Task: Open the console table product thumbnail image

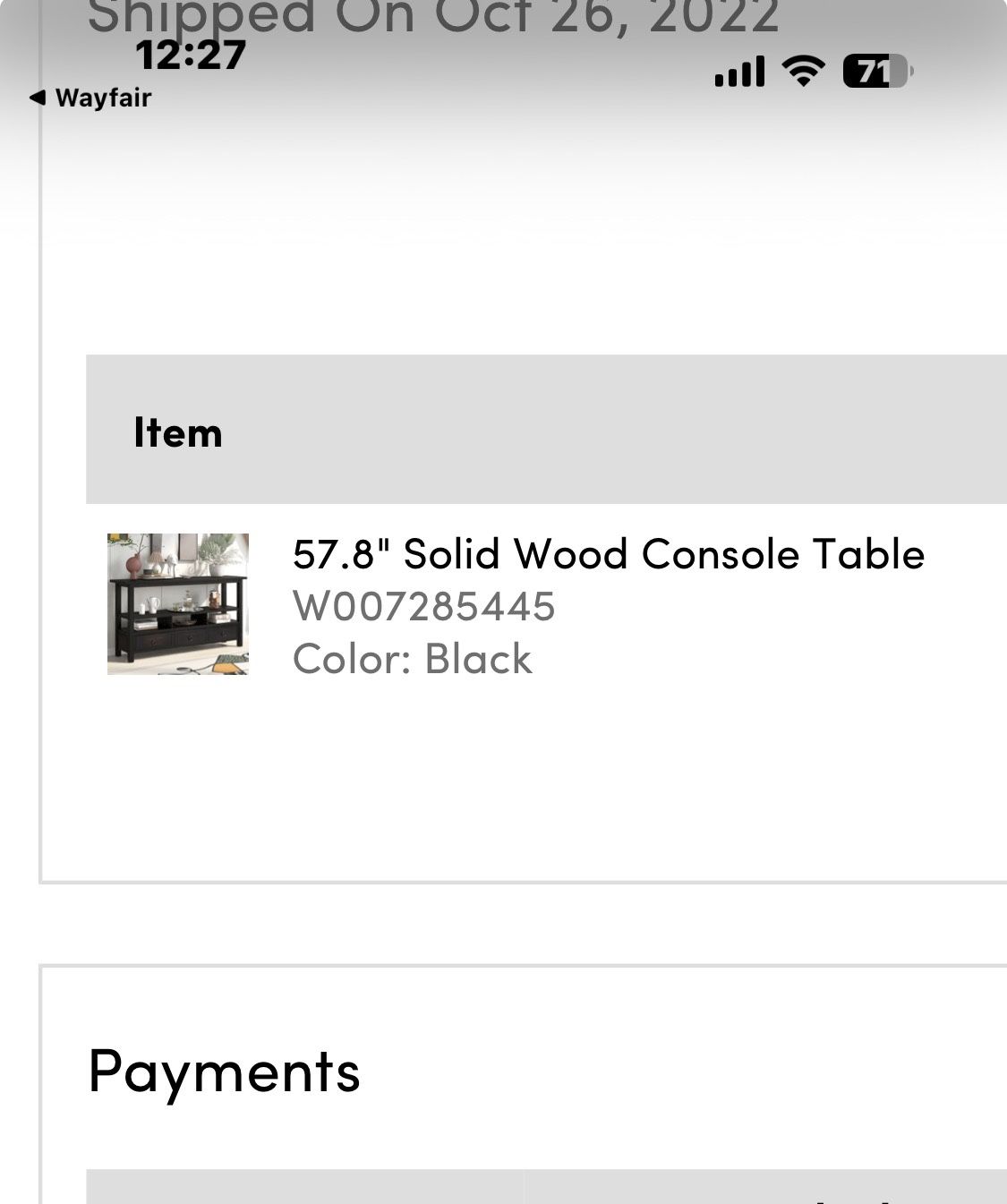Action: pos(176,605)
